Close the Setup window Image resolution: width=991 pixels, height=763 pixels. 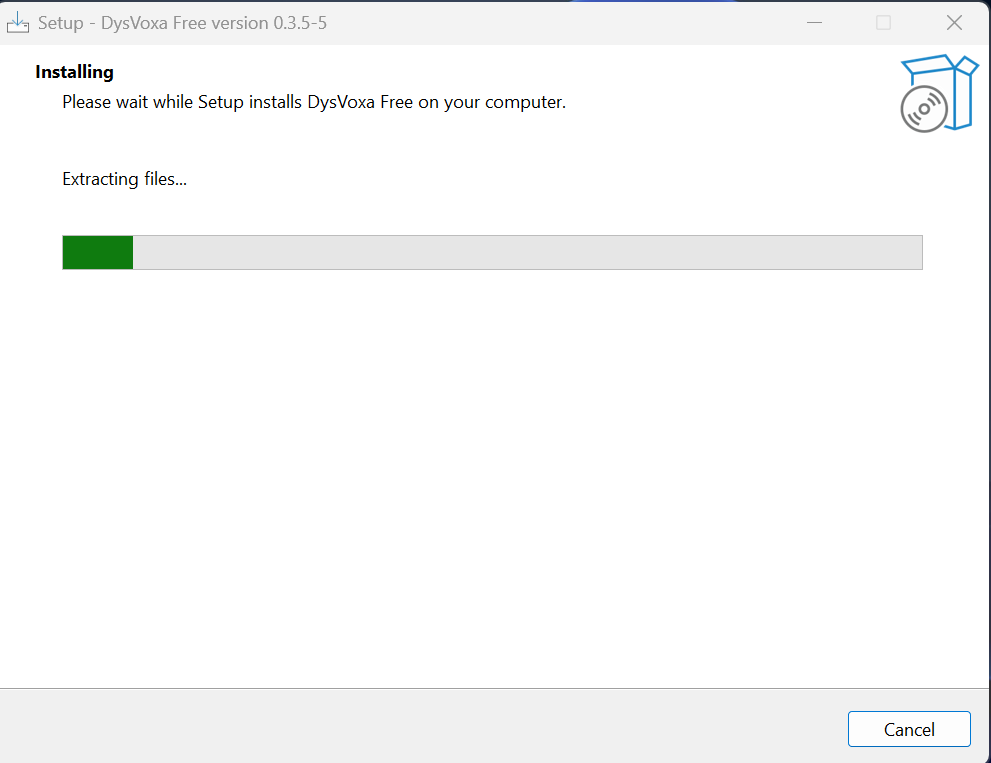(x=954, y=23)
